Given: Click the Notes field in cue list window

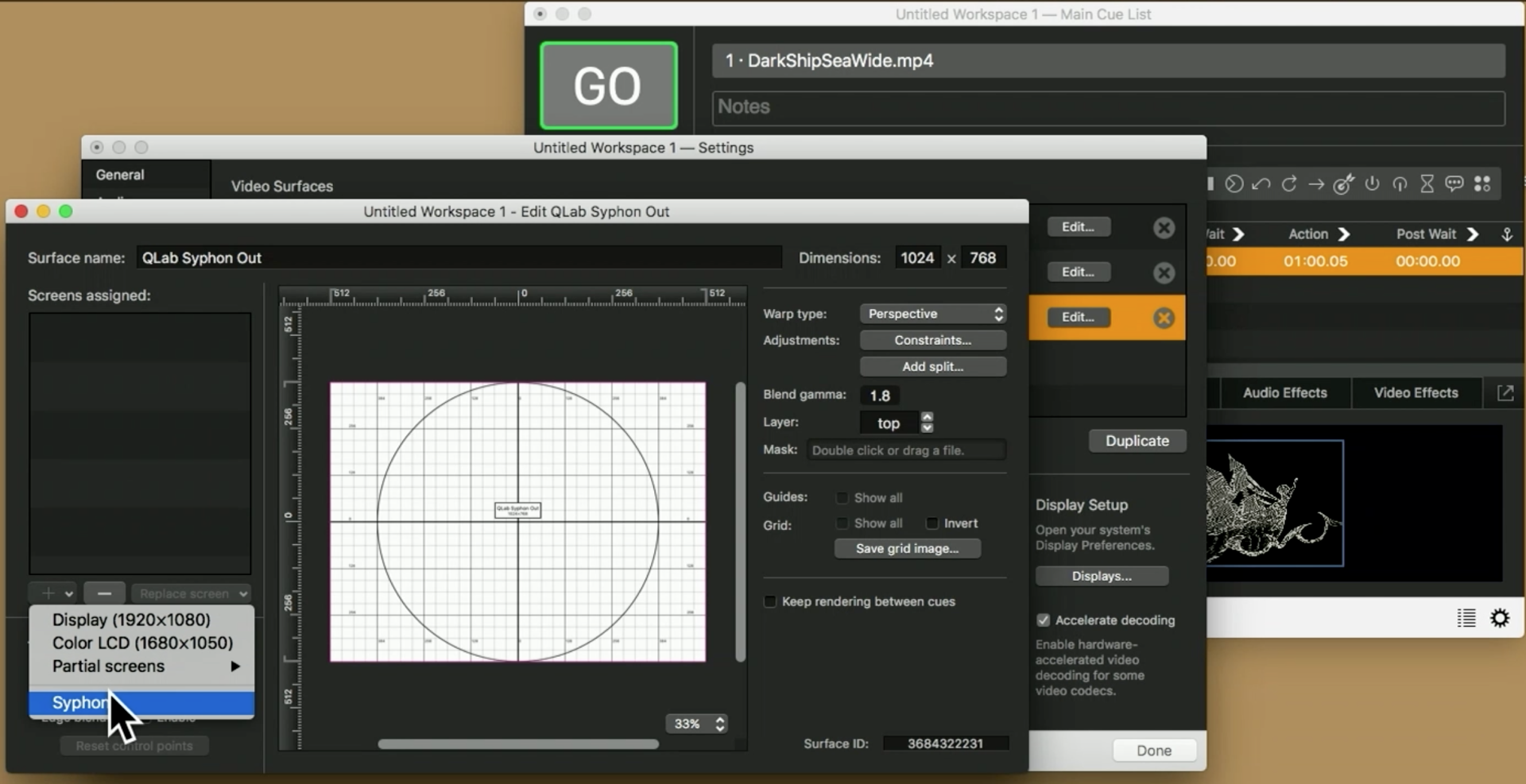Looking at the screenshot, I should (1109, 107).
